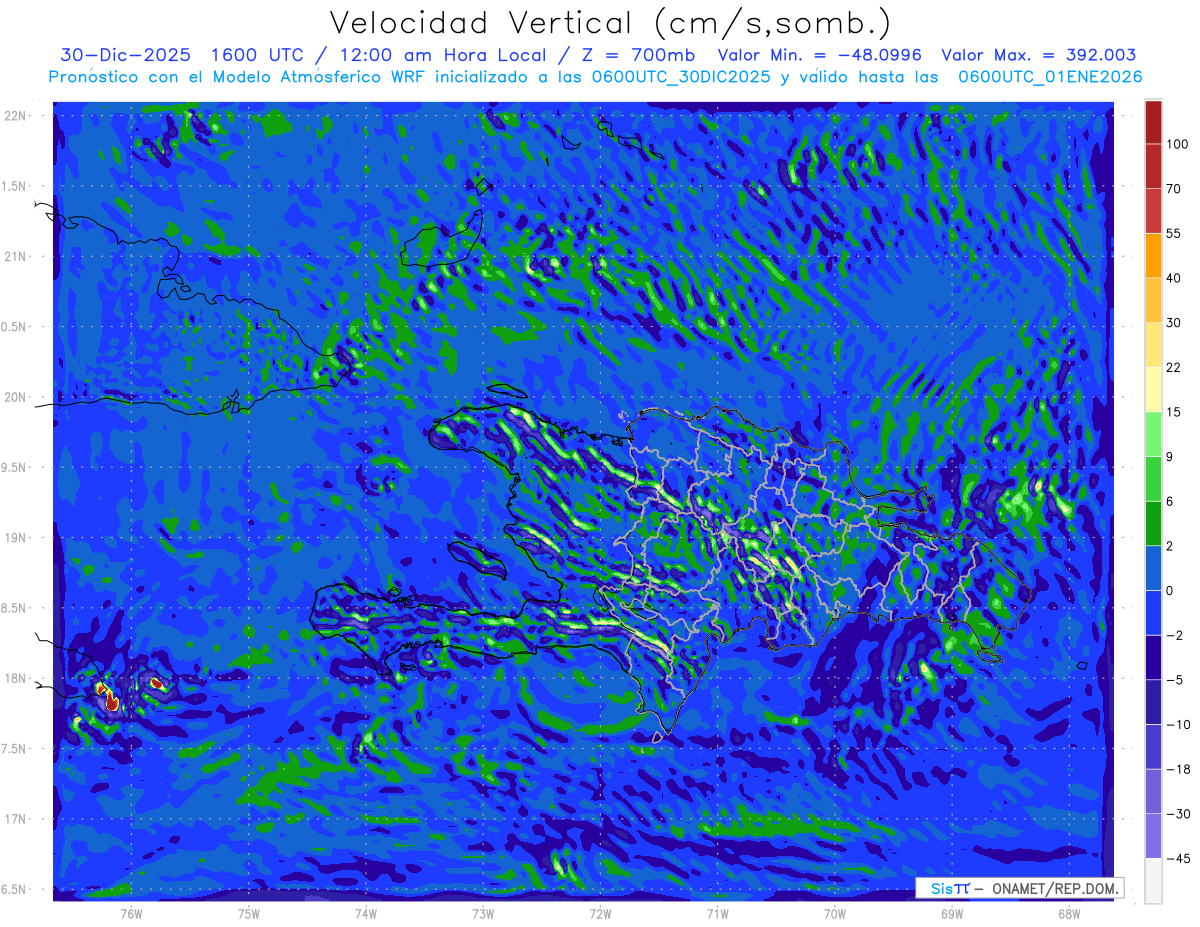Select the 'Z = 700mb' level label
Image resolution: width=1200 pixels, height=927 pixels.
point(638,55)
